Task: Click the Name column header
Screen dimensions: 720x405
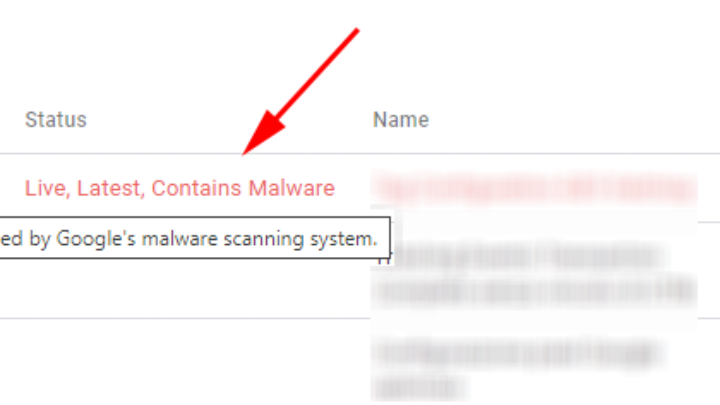Action: 401,120
